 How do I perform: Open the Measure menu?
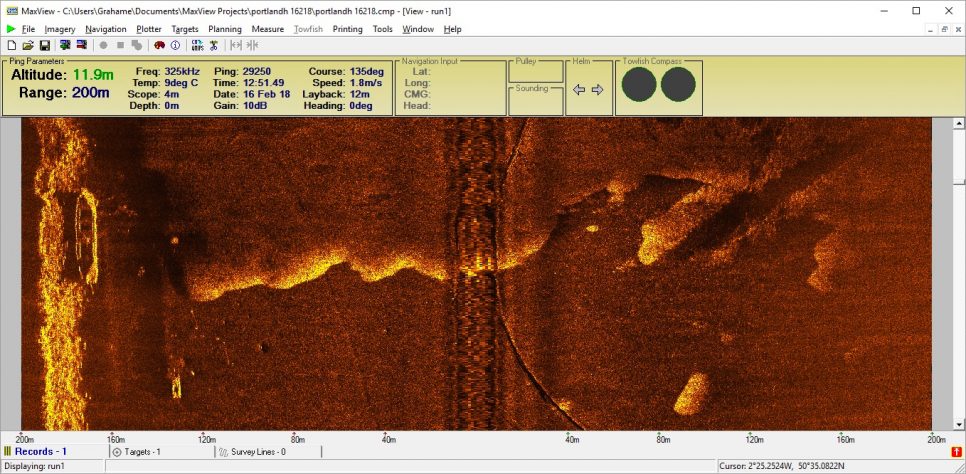click(268, 29)
